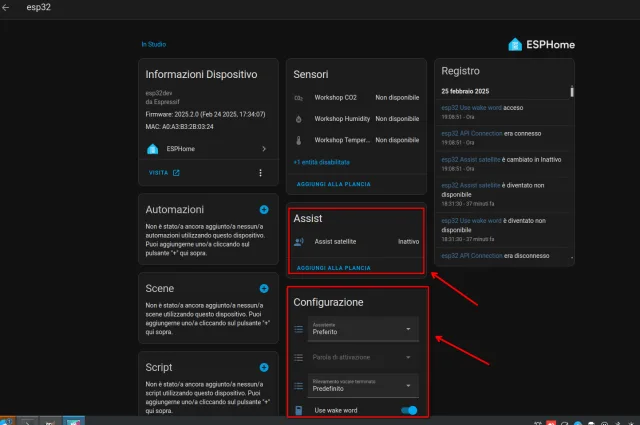Open the Parola di attivazione dropdown
This screenshot has height=425, width=640.
(x=363, y=357)
